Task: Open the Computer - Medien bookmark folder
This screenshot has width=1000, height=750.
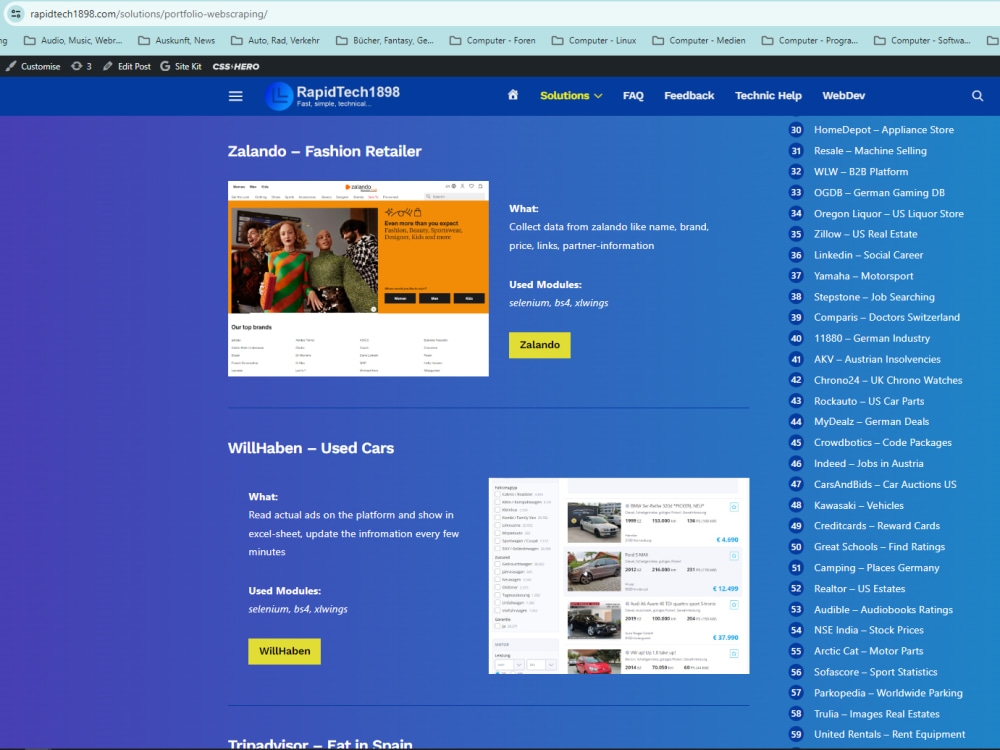Action: pyautogui.click(x=698, y=40)
